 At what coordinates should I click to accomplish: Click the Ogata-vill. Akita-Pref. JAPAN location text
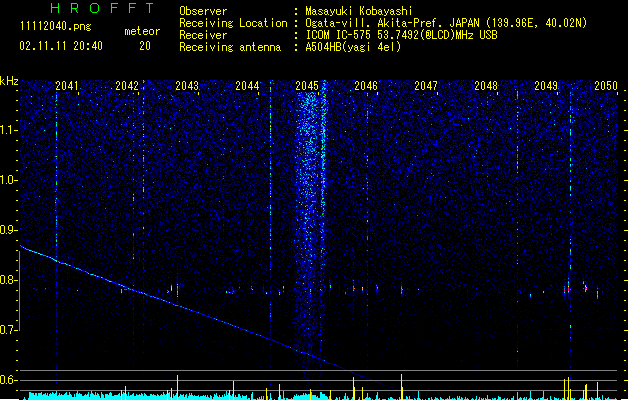[446, 23]
